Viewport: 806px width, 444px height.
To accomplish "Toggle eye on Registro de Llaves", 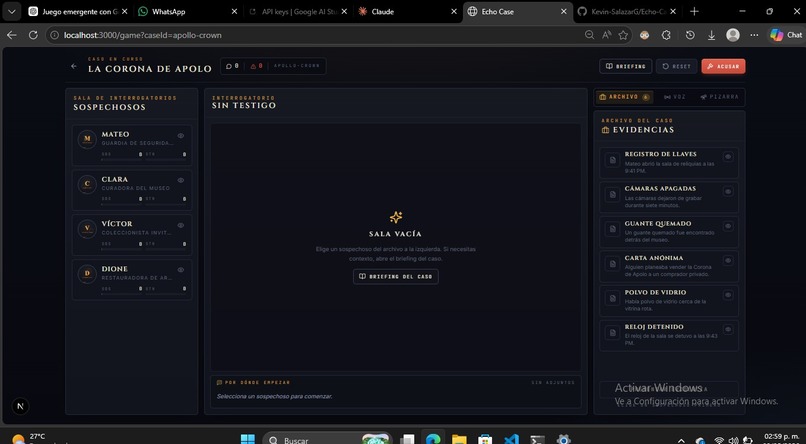I will tap(728, 157).
